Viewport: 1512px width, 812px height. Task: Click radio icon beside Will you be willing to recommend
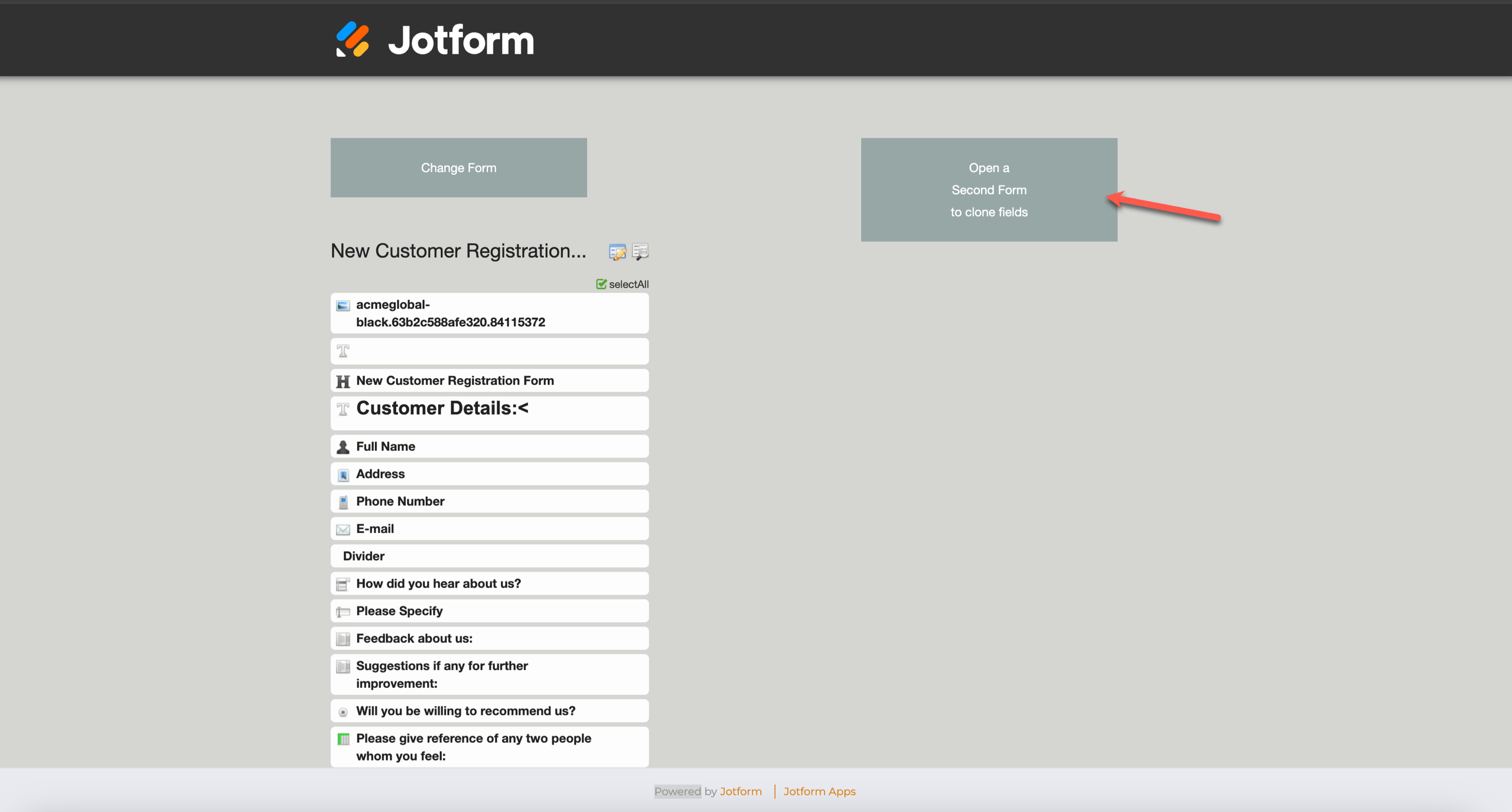tap(343, 712)
